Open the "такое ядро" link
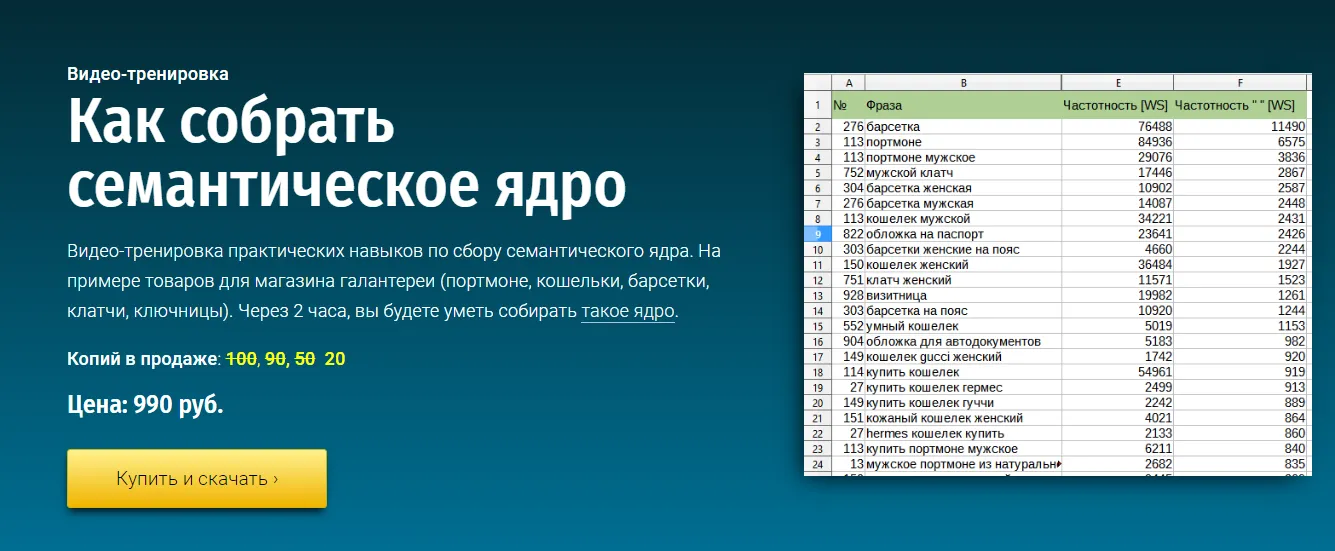Viewport: 1335px width, 551px height. point(628,310)
